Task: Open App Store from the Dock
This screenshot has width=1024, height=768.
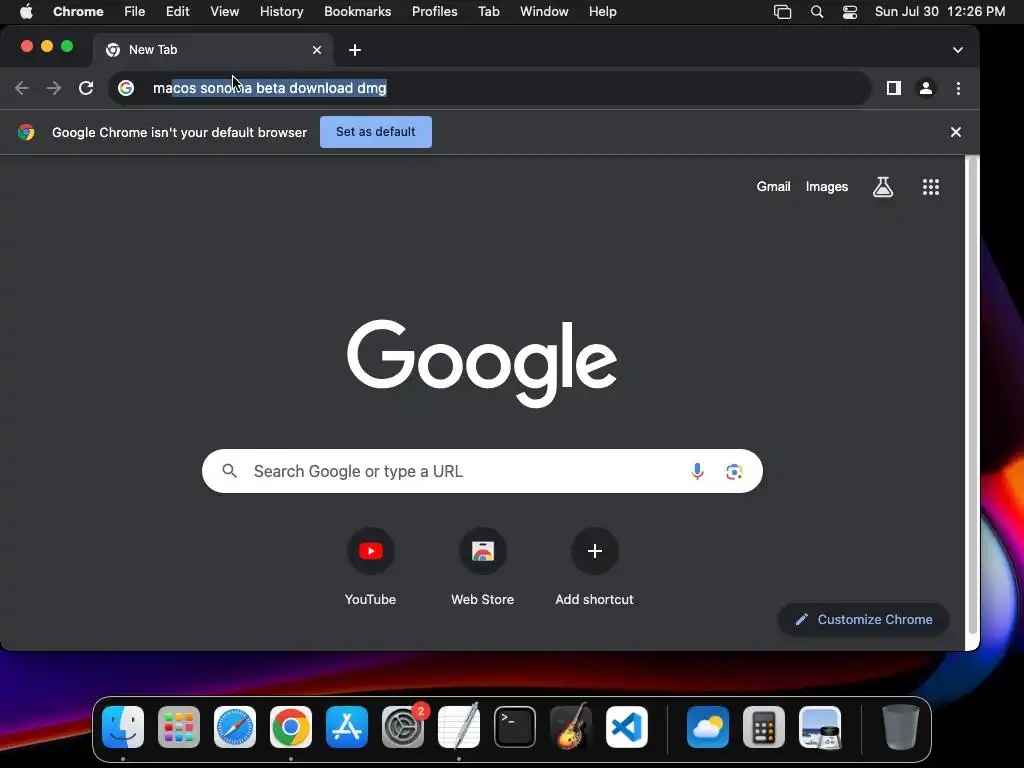Action: pyautogui.click(x=347, y=727)
